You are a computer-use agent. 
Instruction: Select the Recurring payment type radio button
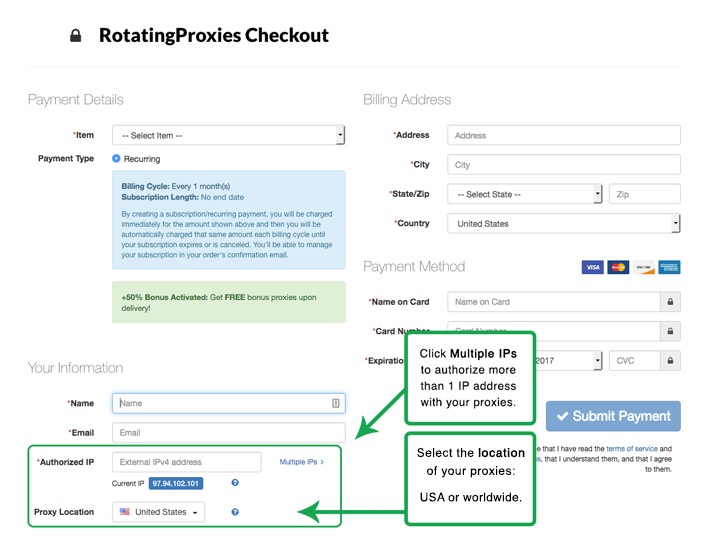[116, 158]
